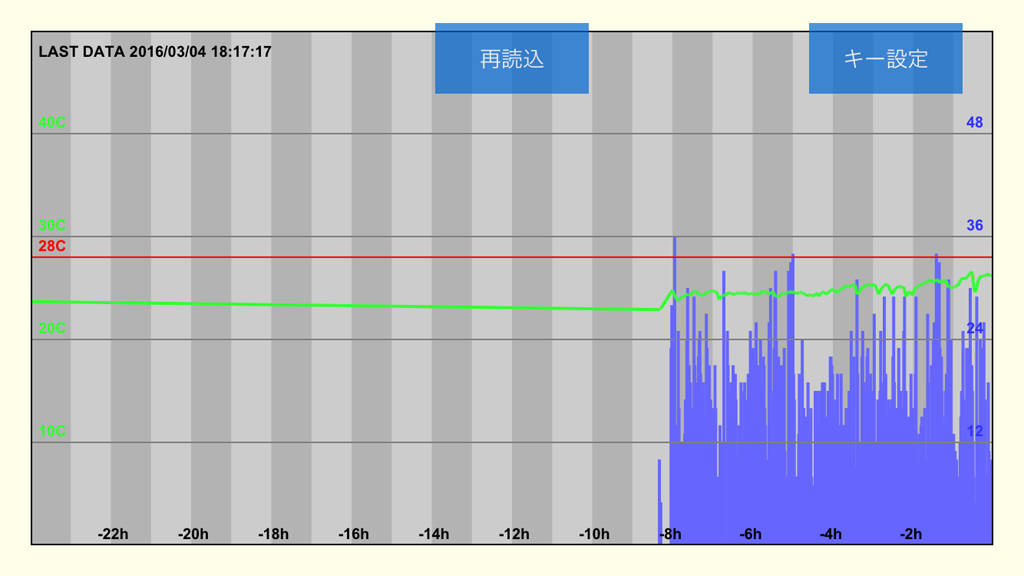The height and width of the screenshot is (576, 1024).
Task: Click the -18h time axis label
Action: coord(274,534)
